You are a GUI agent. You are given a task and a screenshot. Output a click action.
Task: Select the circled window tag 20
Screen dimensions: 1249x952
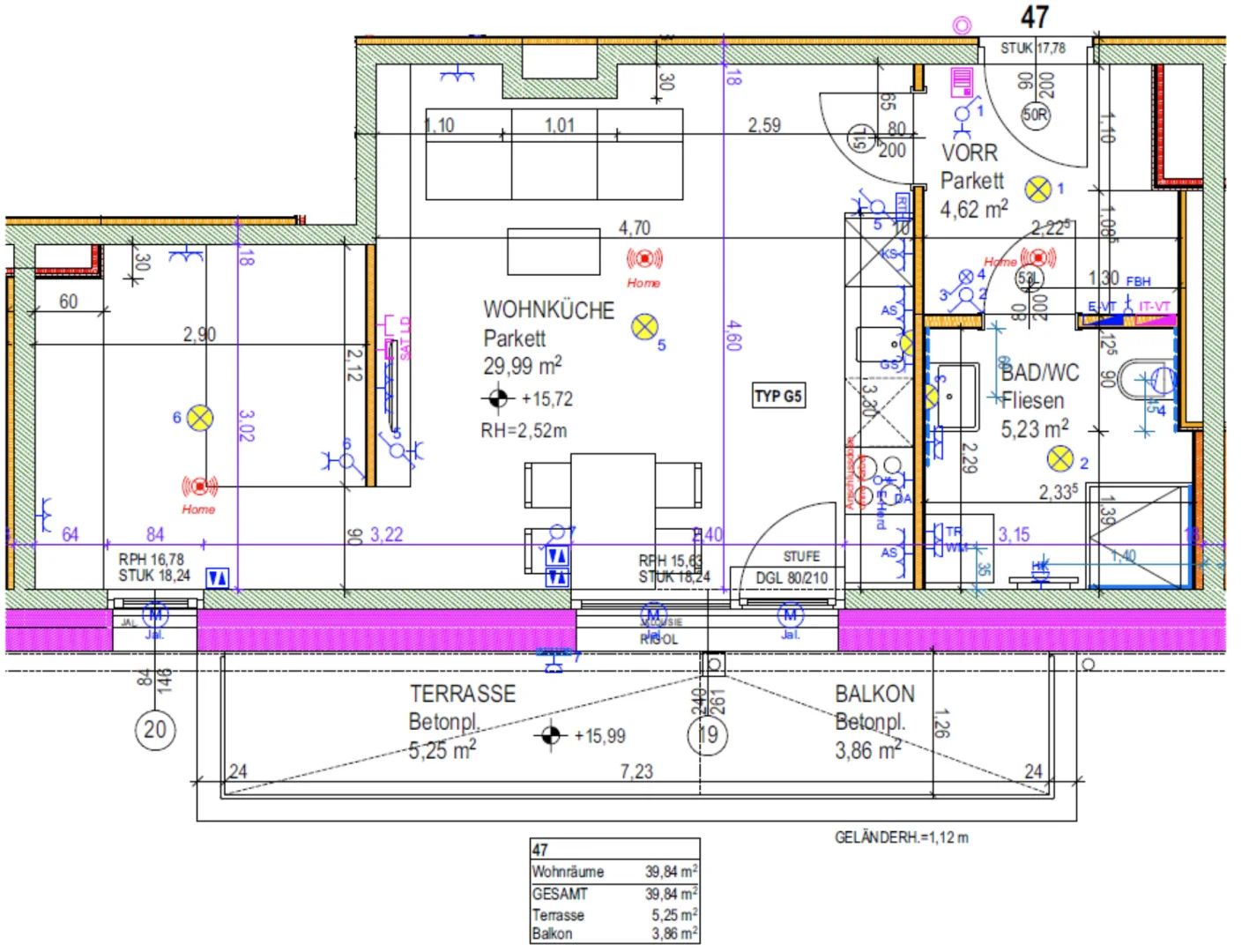(x=155, y=729)
